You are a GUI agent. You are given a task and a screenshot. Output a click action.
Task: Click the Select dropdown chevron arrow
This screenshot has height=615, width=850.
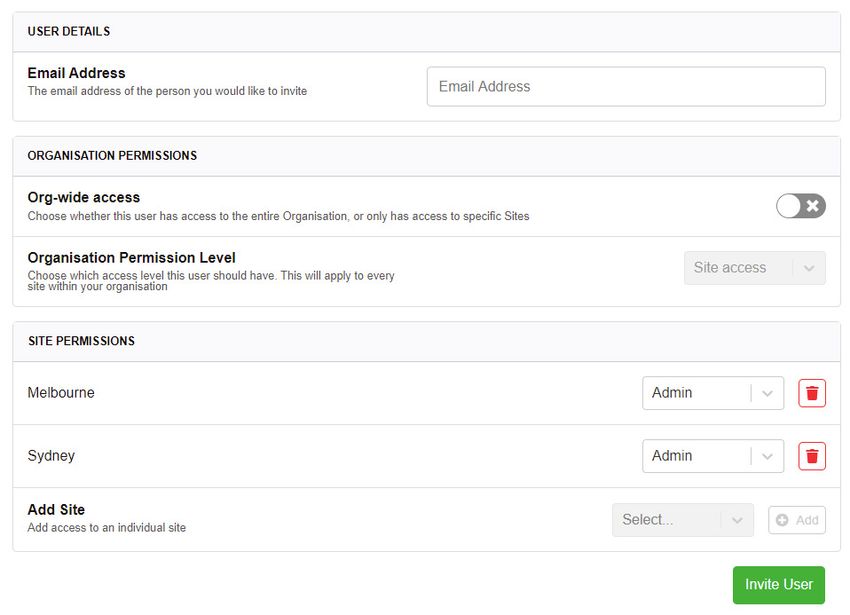tap(737, 520)
